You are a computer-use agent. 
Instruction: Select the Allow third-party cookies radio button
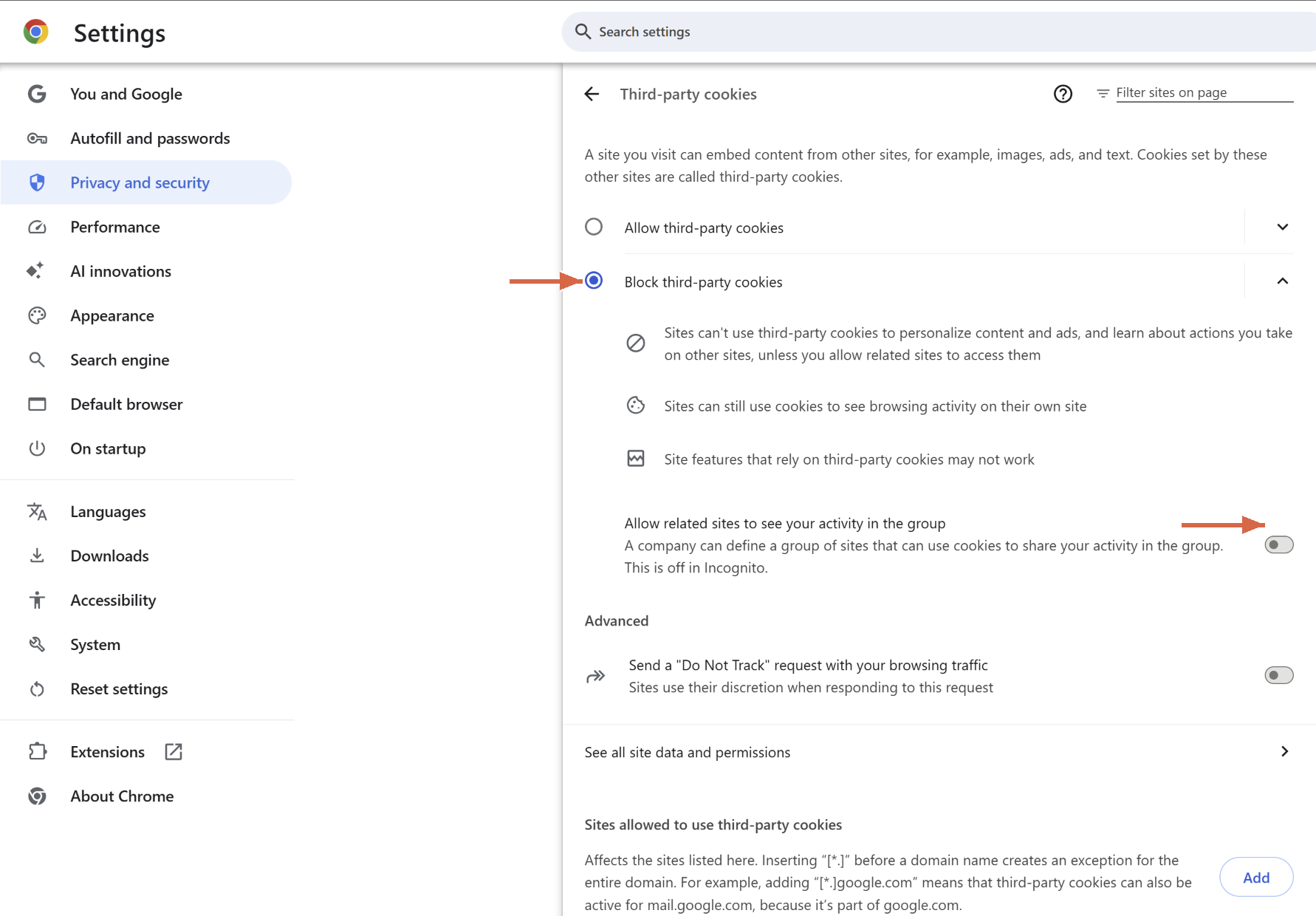pos(594,226)
